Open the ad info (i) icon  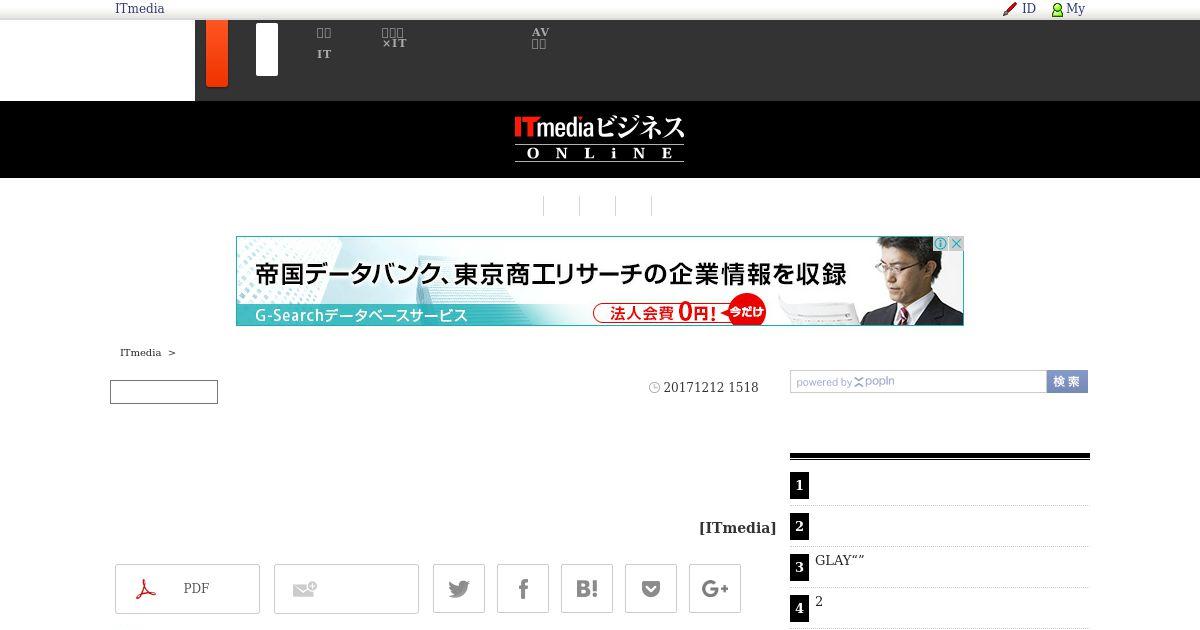941,244
